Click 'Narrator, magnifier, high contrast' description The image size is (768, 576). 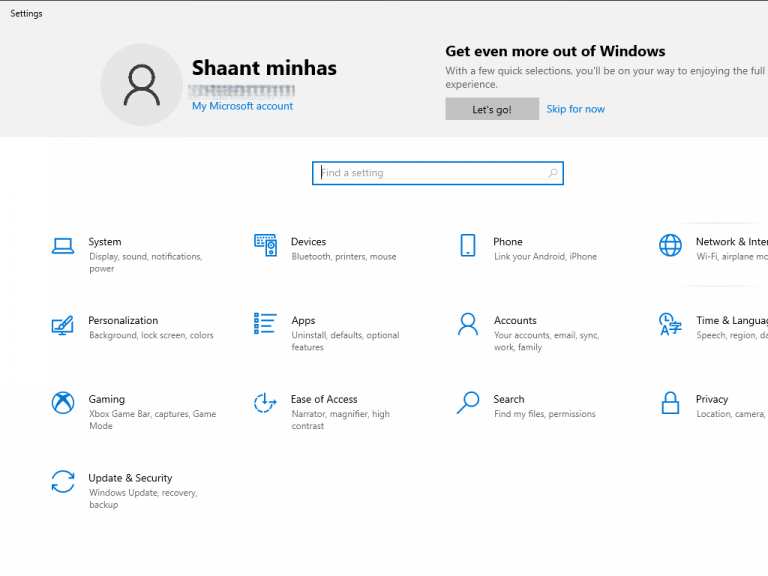(341, 420)
